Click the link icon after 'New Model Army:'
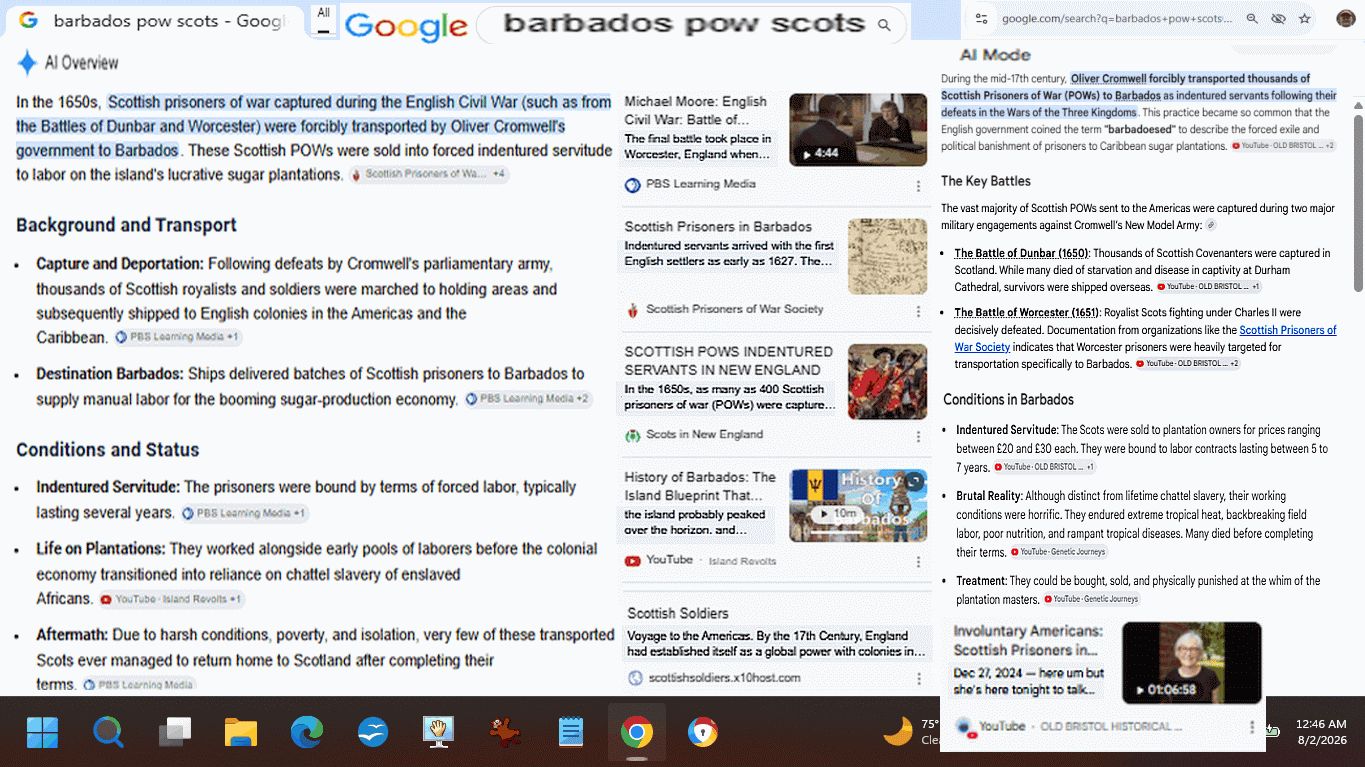1365x767 pixels. click(x=1211, y=226)
